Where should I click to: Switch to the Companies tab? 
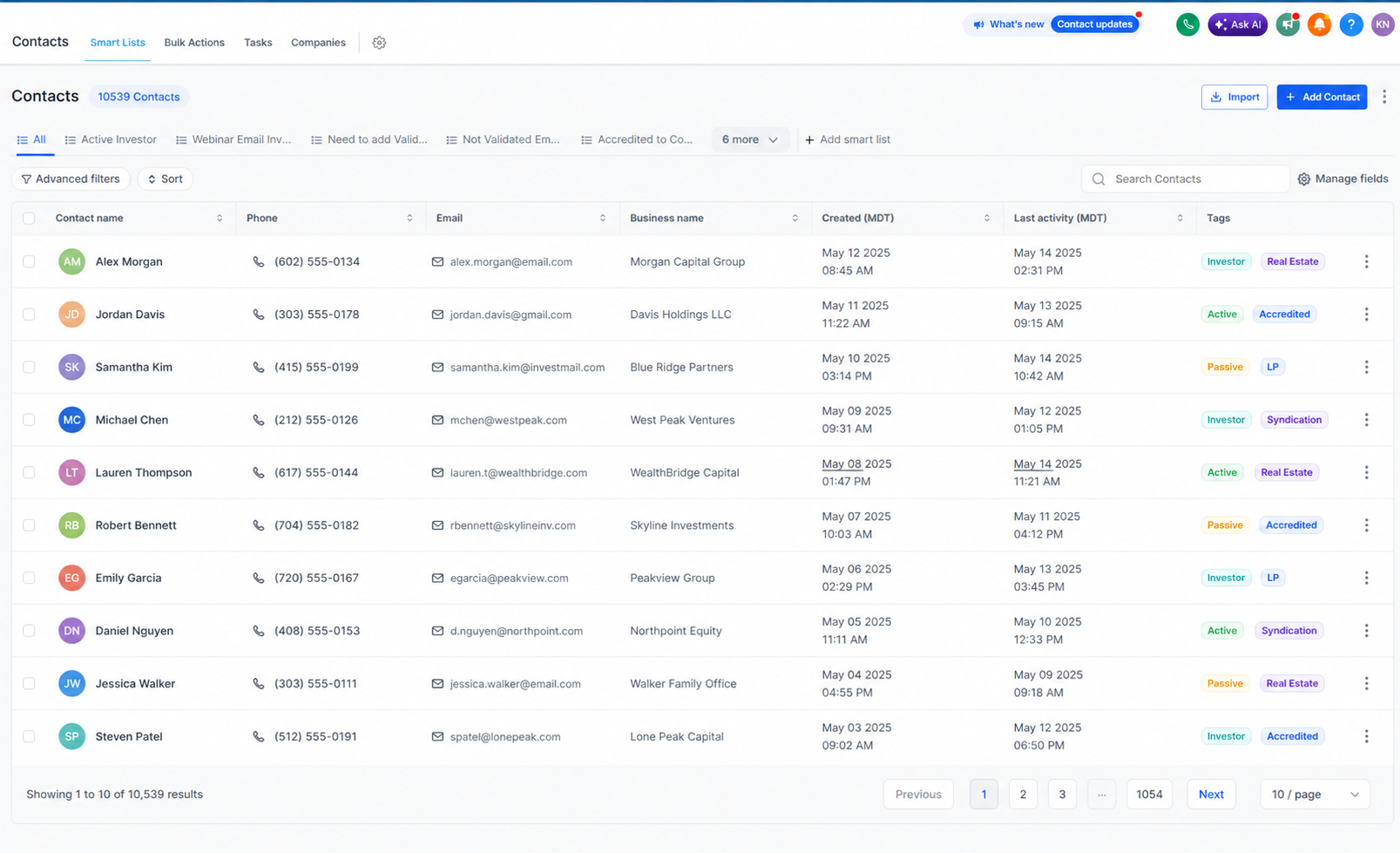point(318,43)
